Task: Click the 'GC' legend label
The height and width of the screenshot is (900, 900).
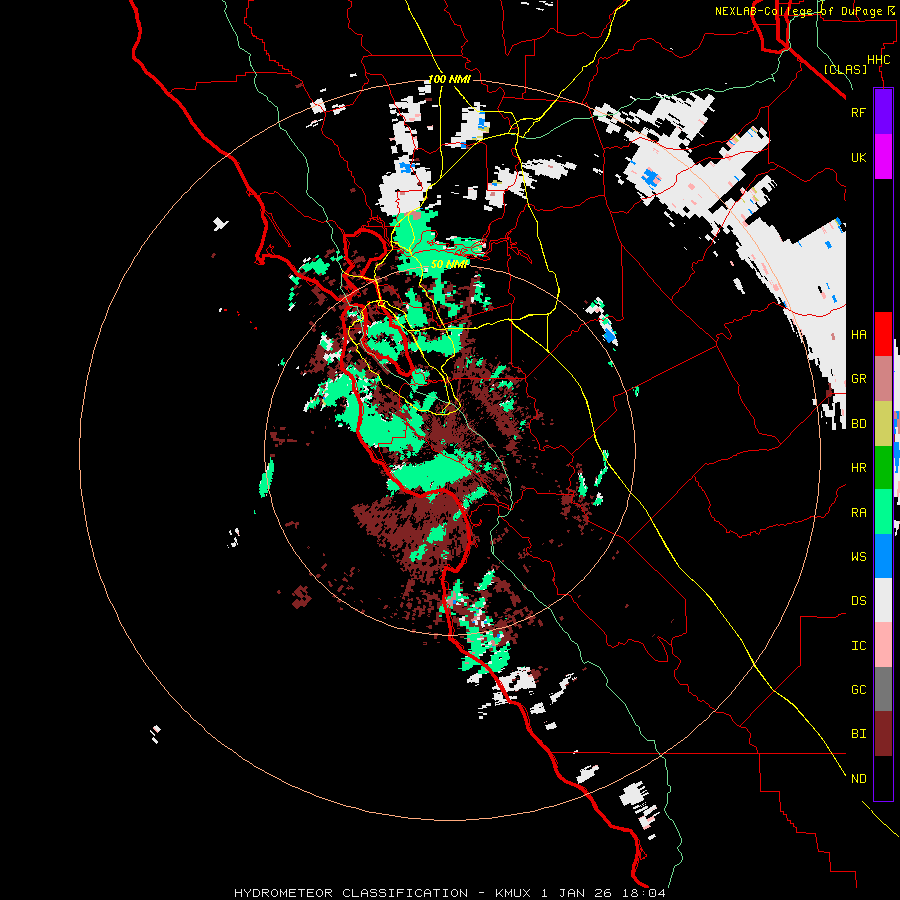Action: pyautogui.click(x=858, y=689)
